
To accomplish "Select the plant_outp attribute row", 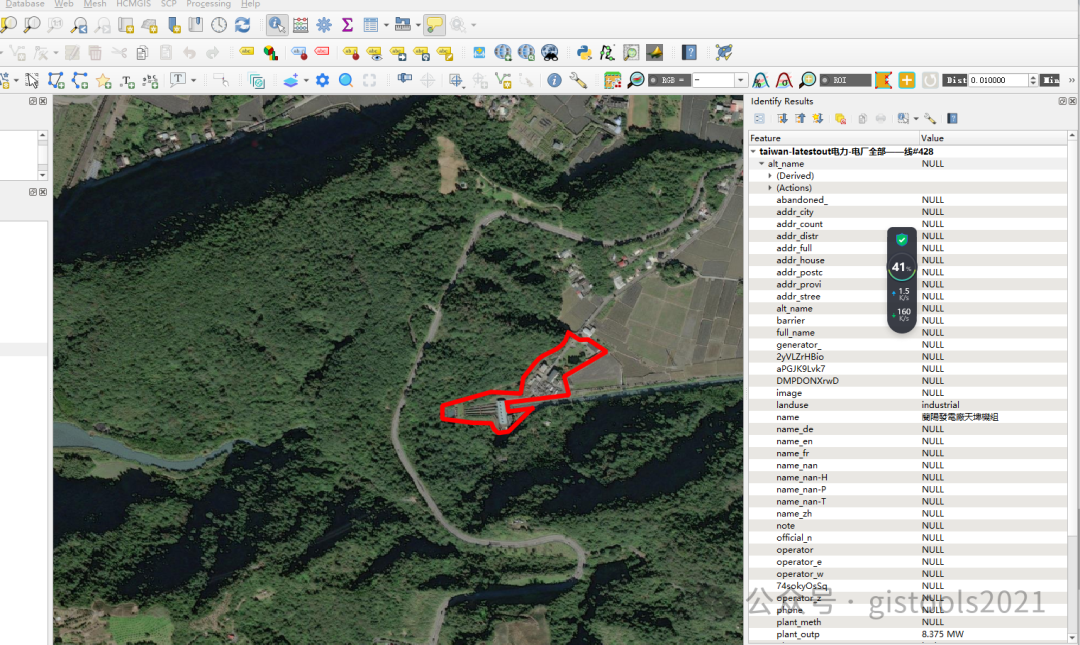I will [908, 634].
